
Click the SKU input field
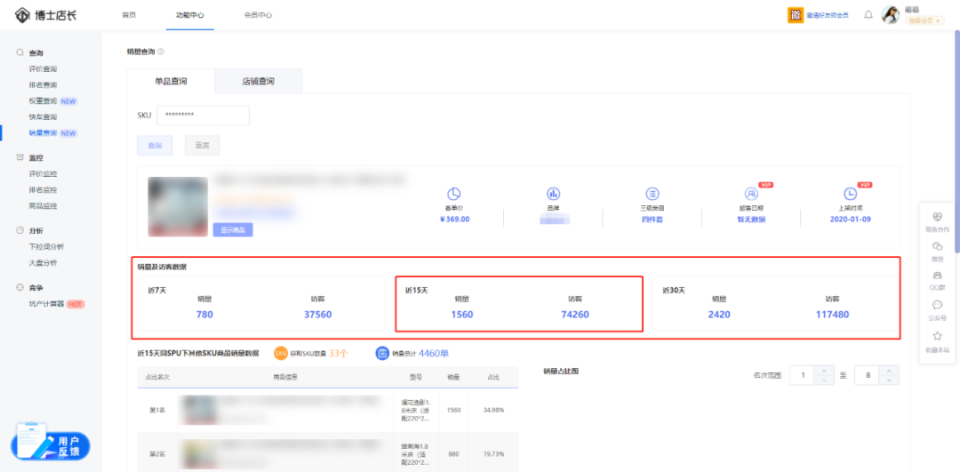click(x=202, y=115)
